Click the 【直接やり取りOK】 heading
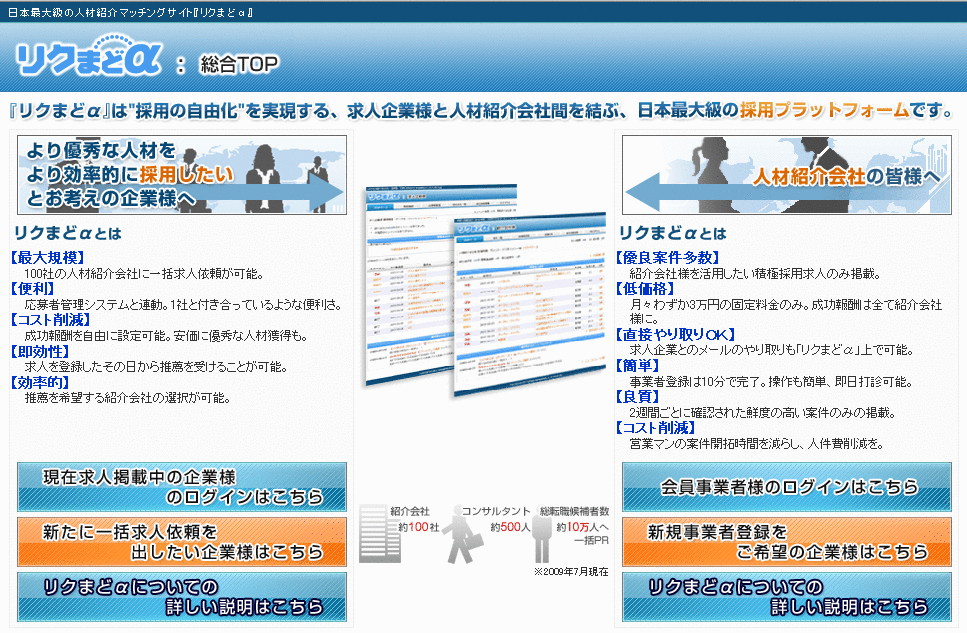 coord(675,334)
